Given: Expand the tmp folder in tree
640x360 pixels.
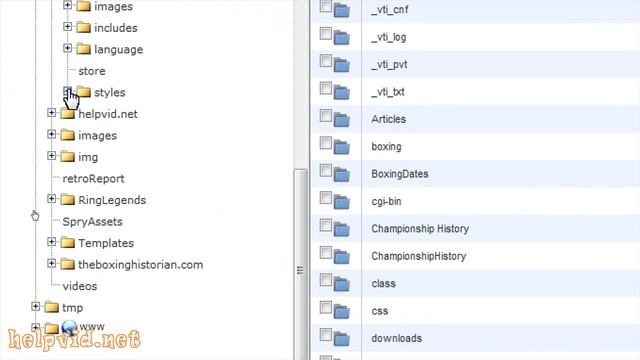Looking at the screenshot, I should click(x=36, y=306).
